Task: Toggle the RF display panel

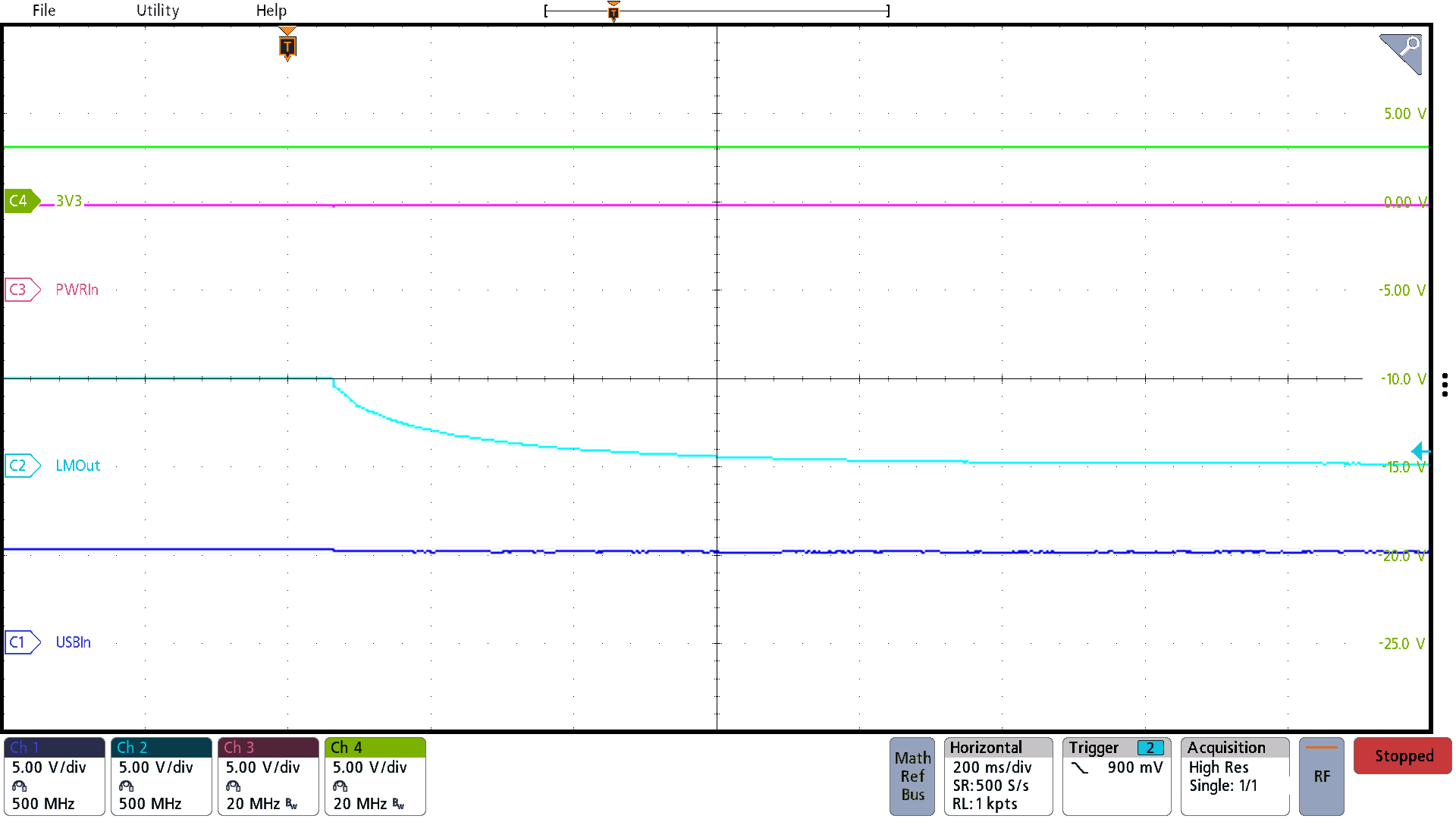Action: pyautogui.click(x=1321, y=776)
